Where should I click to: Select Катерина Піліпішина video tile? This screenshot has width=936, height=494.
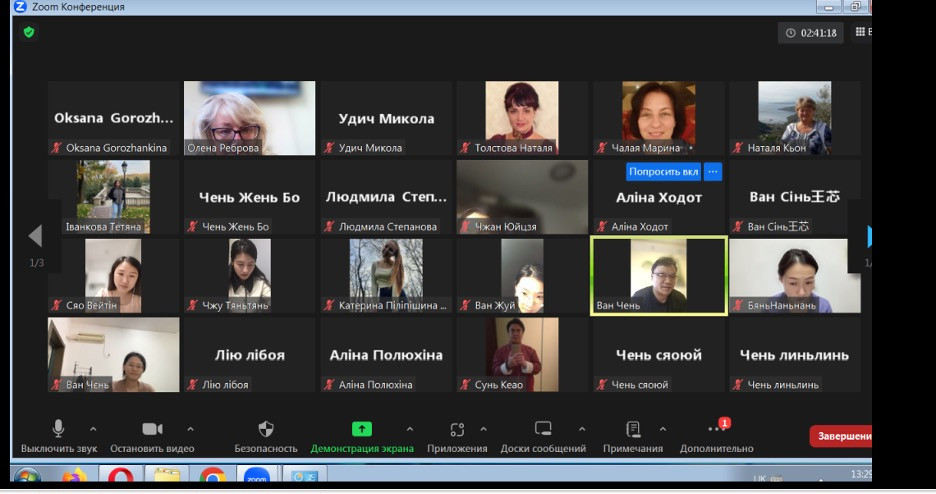(x=386, y=276)
